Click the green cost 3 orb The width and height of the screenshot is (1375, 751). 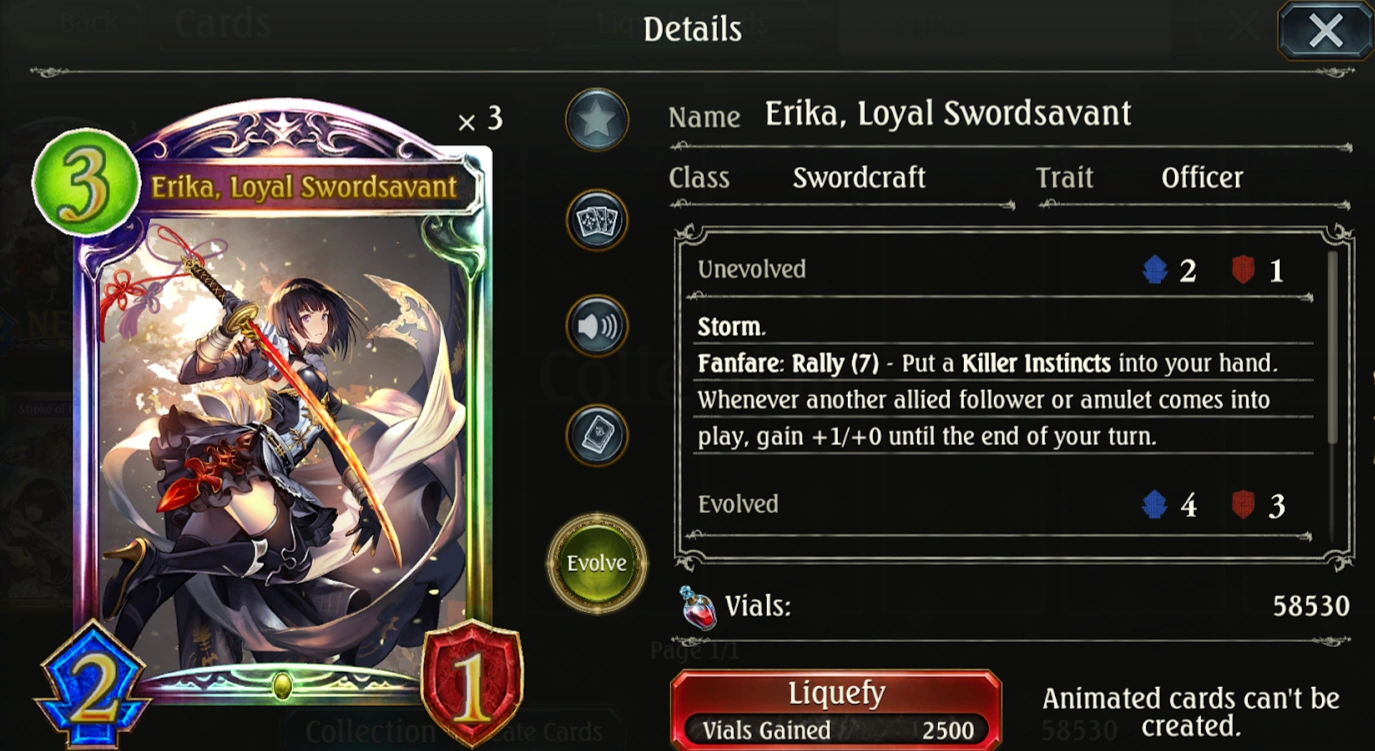(x=85, y=184)
